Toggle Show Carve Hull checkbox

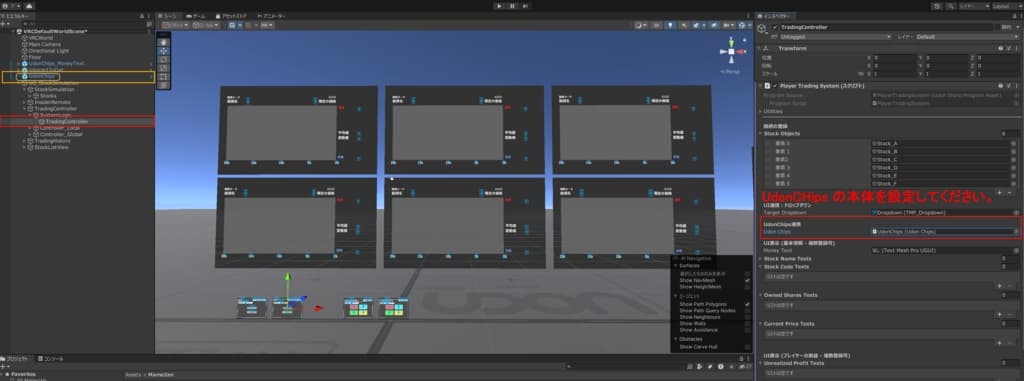[747, 347]
